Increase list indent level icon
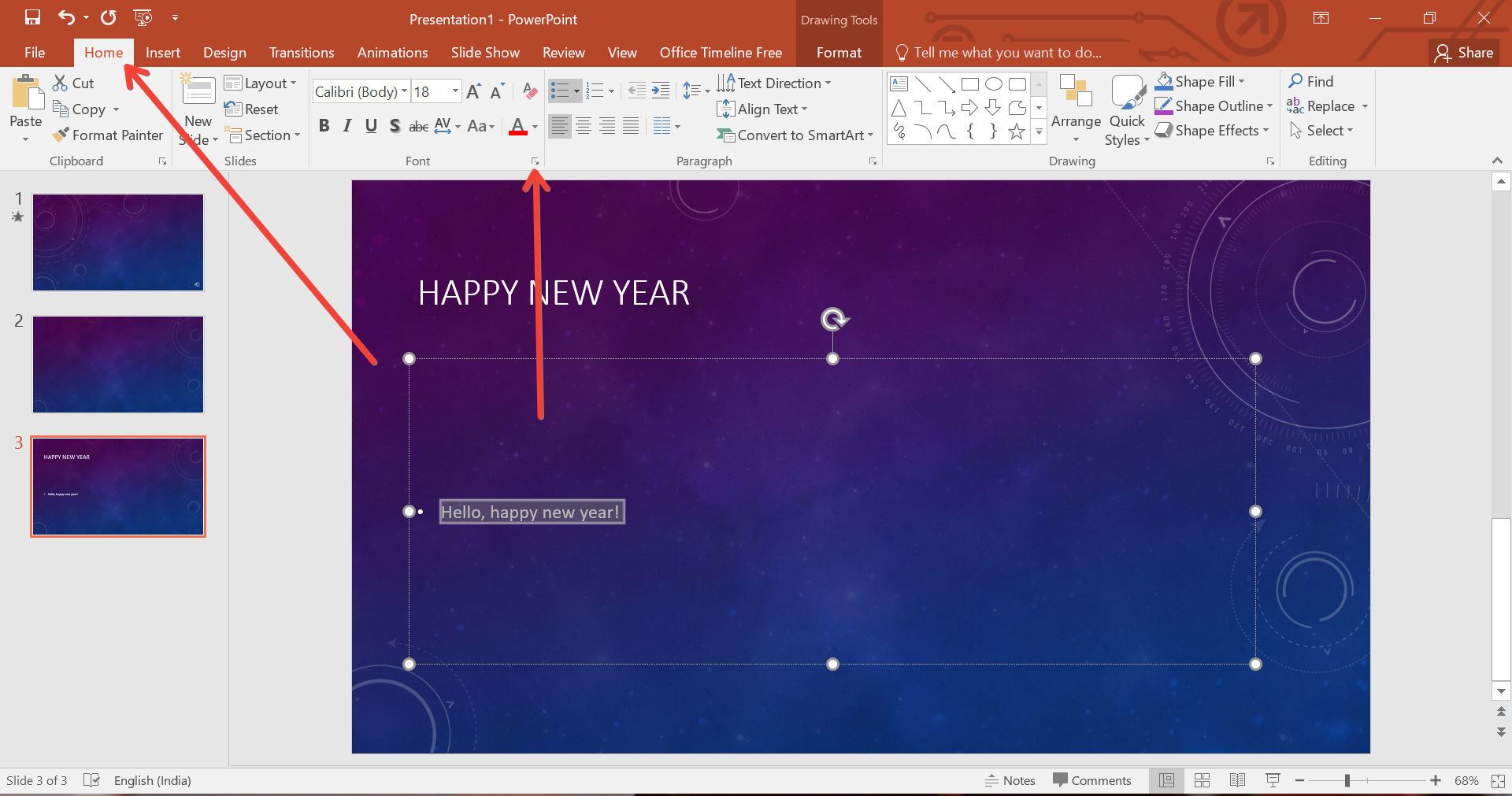 click(661, 91)
